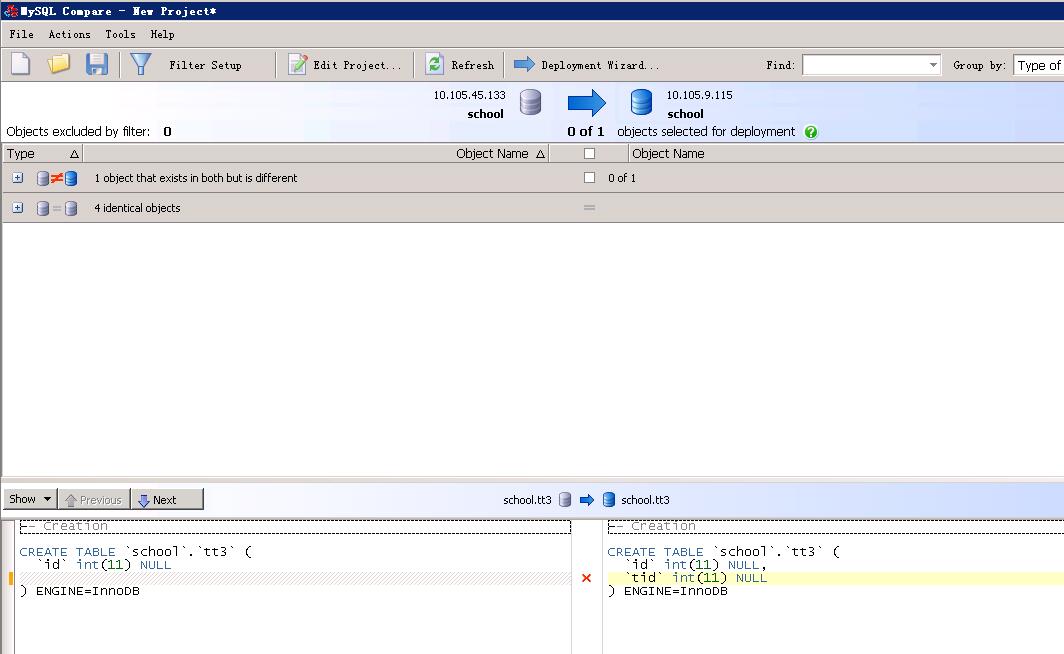
Task: Click the equals sign in identical objects row
Action: point(589,208)
